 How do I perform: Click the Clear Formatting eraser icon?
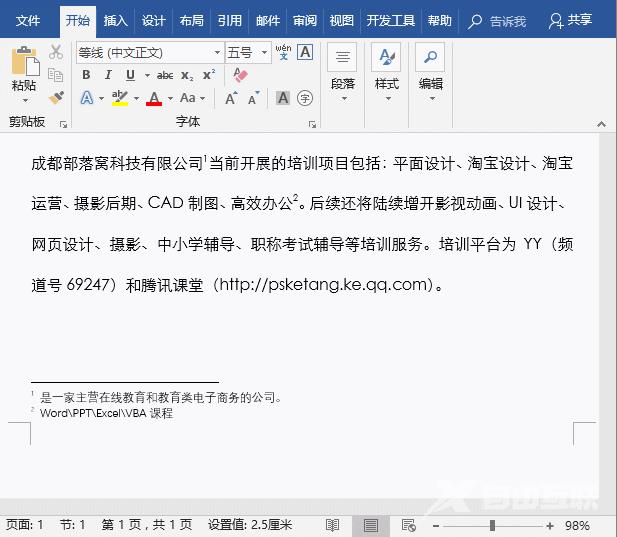coord(240,75)
